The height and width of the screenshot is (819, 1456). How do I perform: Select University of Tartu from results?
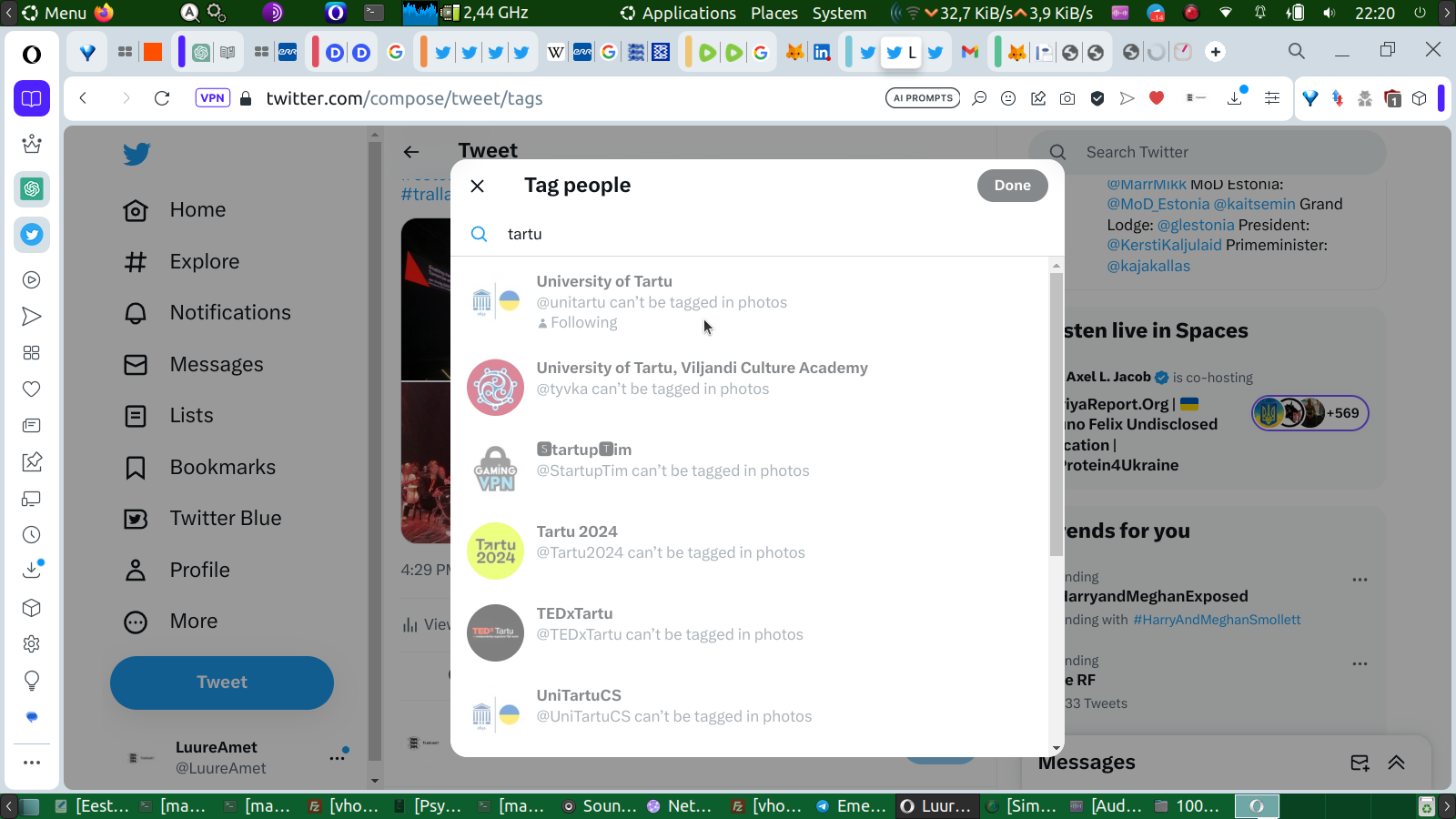750,301
